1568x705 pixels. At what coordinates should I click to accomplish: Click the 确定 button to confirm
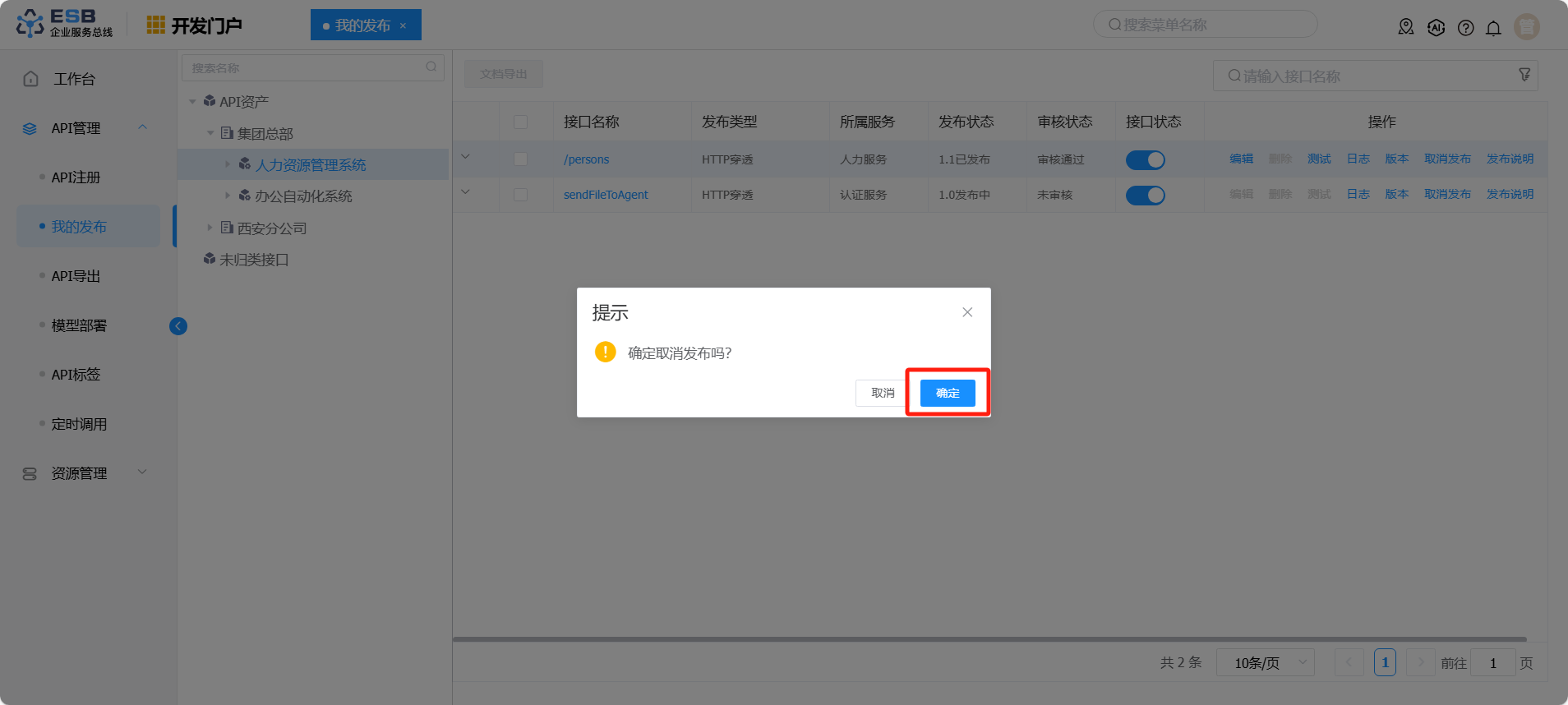(948, 394)
